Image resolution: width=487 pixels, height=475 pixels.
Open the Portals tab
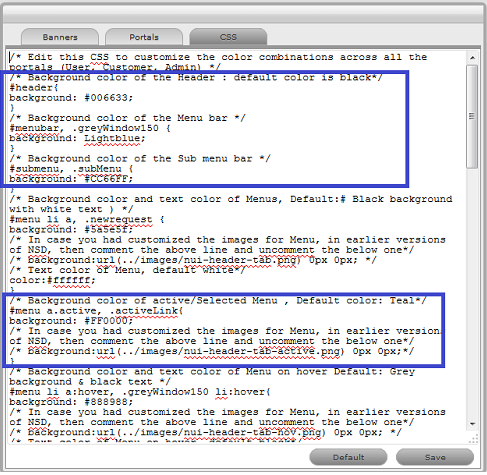click(x=144, y=37)
